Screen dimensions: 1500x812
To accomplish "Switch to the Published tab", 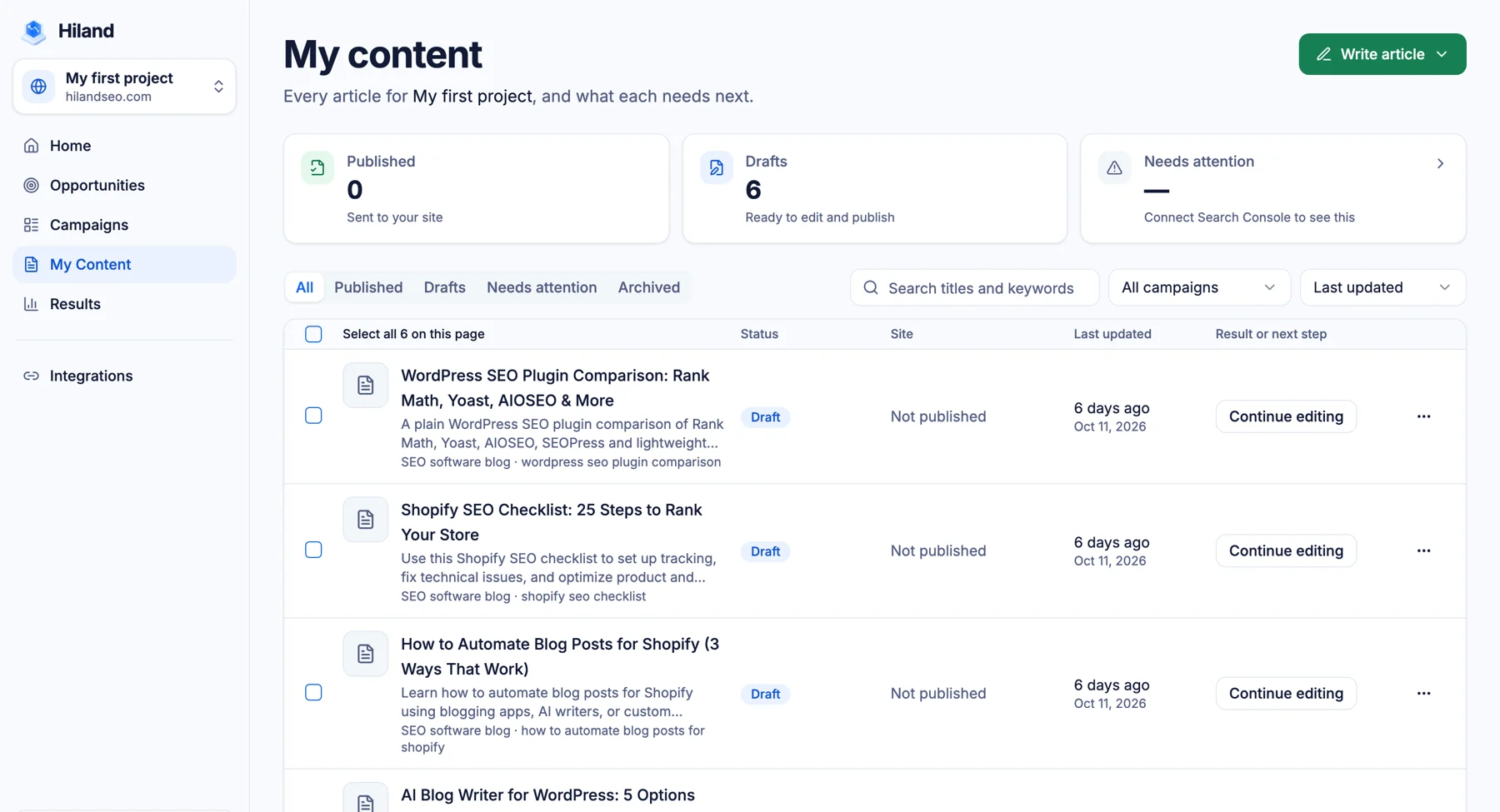I will (x=368, y=287).
